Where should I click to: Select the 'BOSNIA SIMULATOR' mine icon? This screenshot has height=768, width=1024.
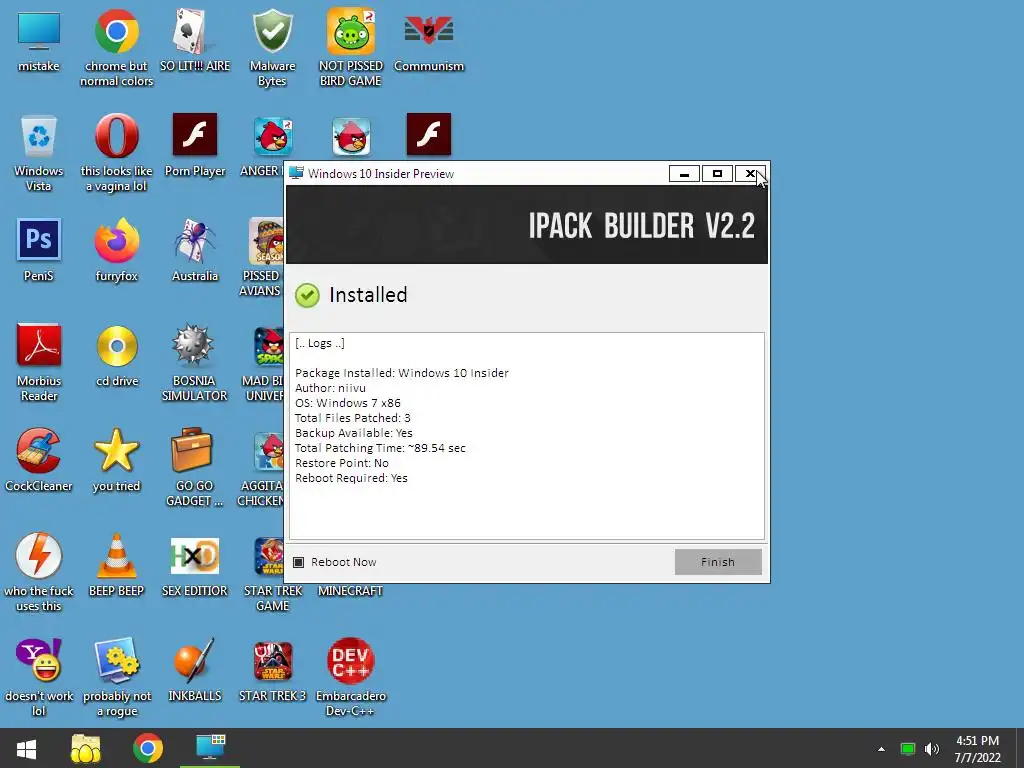(x=195, y=345)
